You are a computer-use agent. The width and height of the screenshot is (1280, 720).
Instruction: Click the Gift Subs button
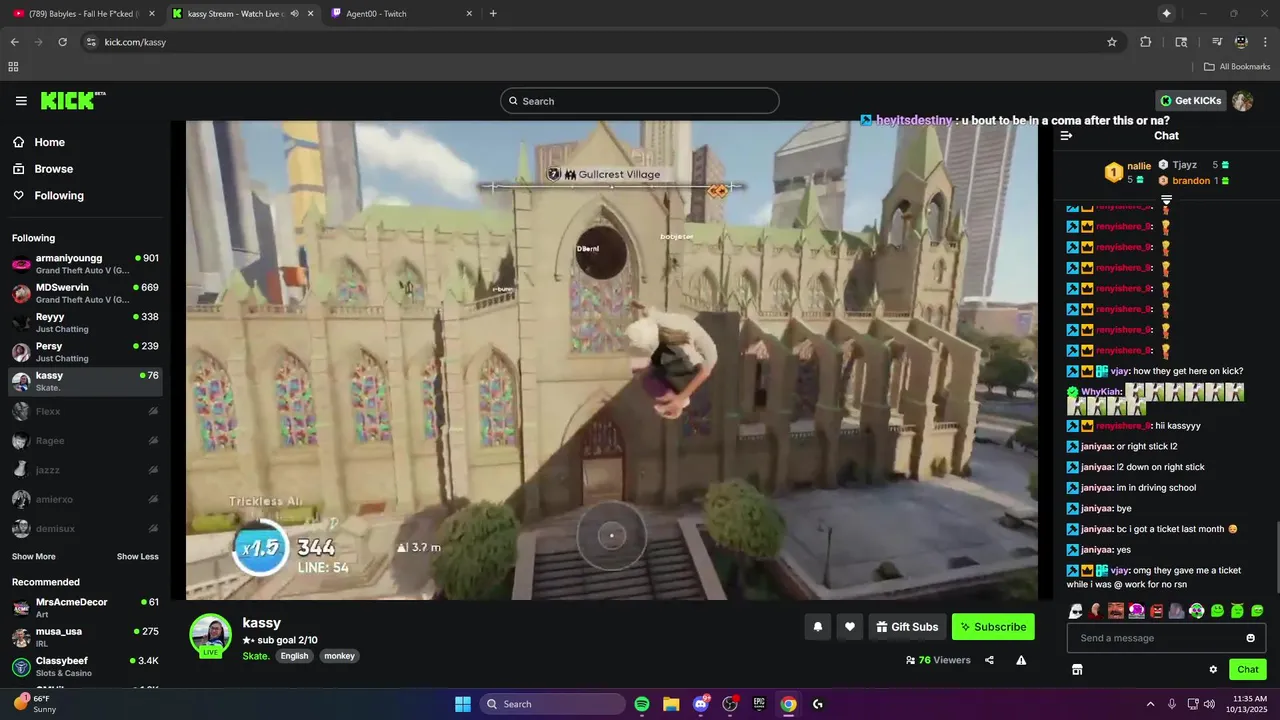point(907,627)
